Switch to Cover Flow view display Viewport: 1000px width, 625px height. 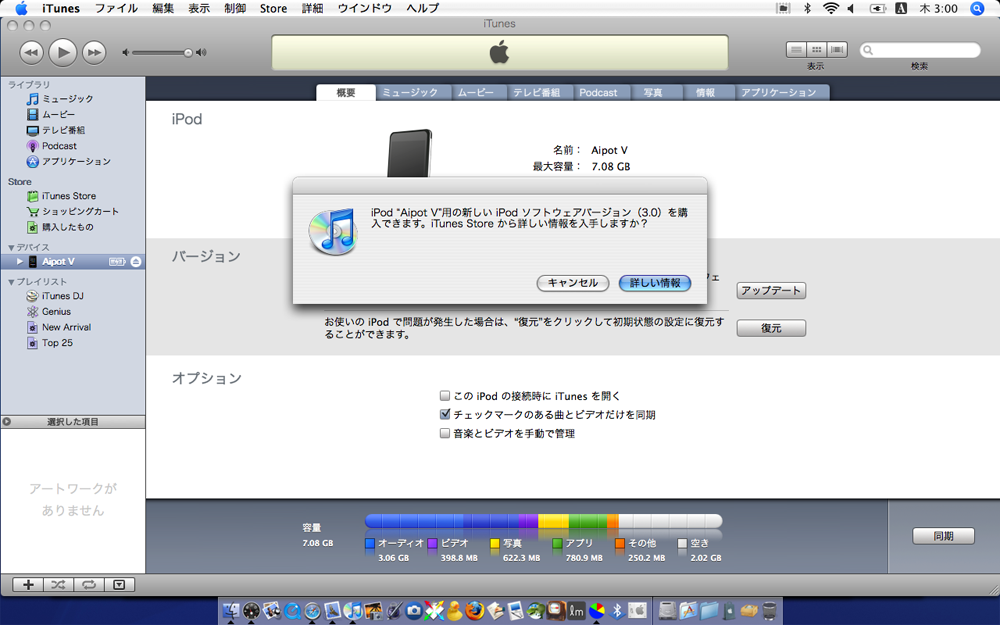click(x=837, y=49)
